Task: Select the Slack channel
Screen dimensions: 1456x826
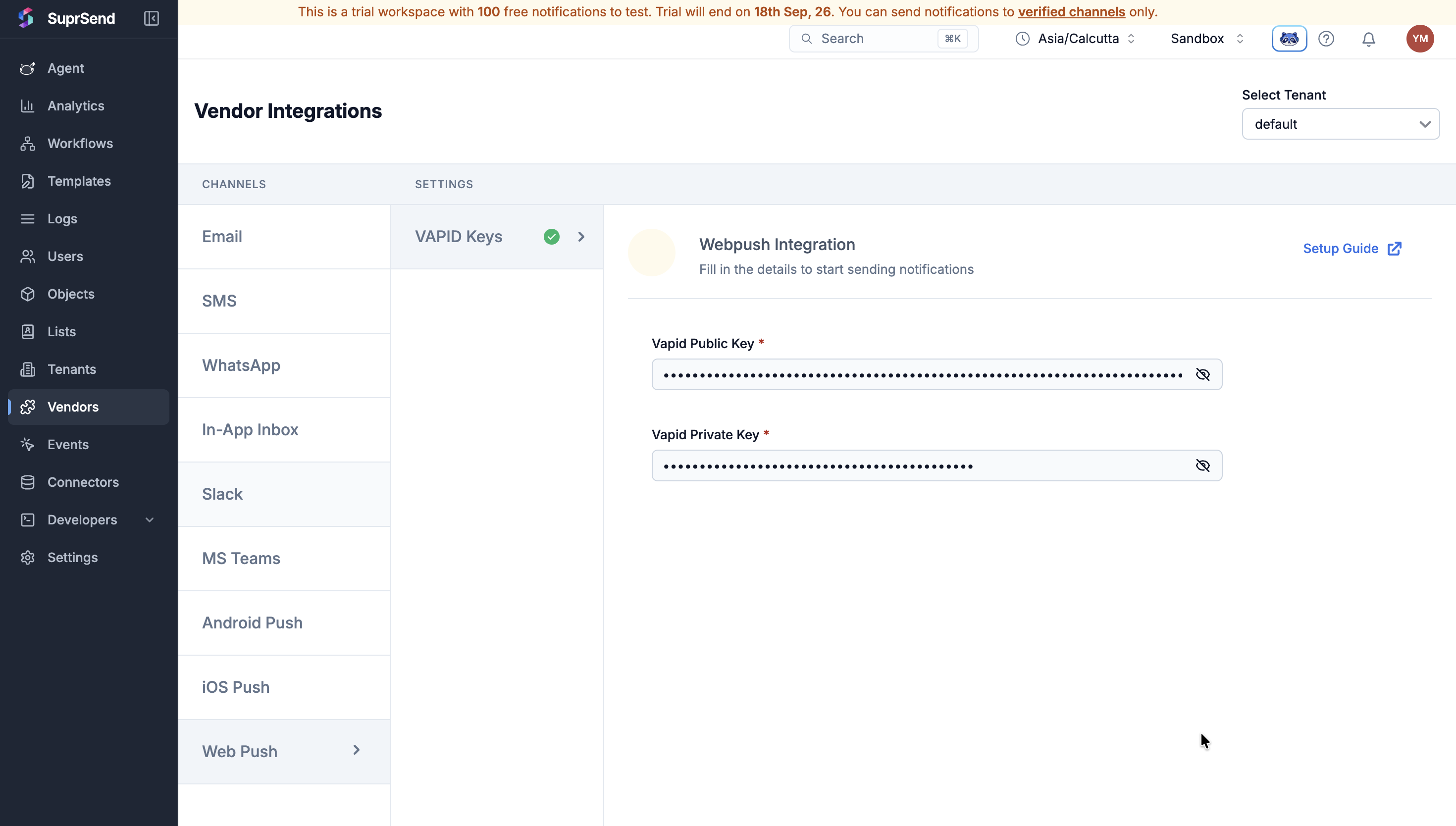Action: pyautogui.click(x=284, y=494)
